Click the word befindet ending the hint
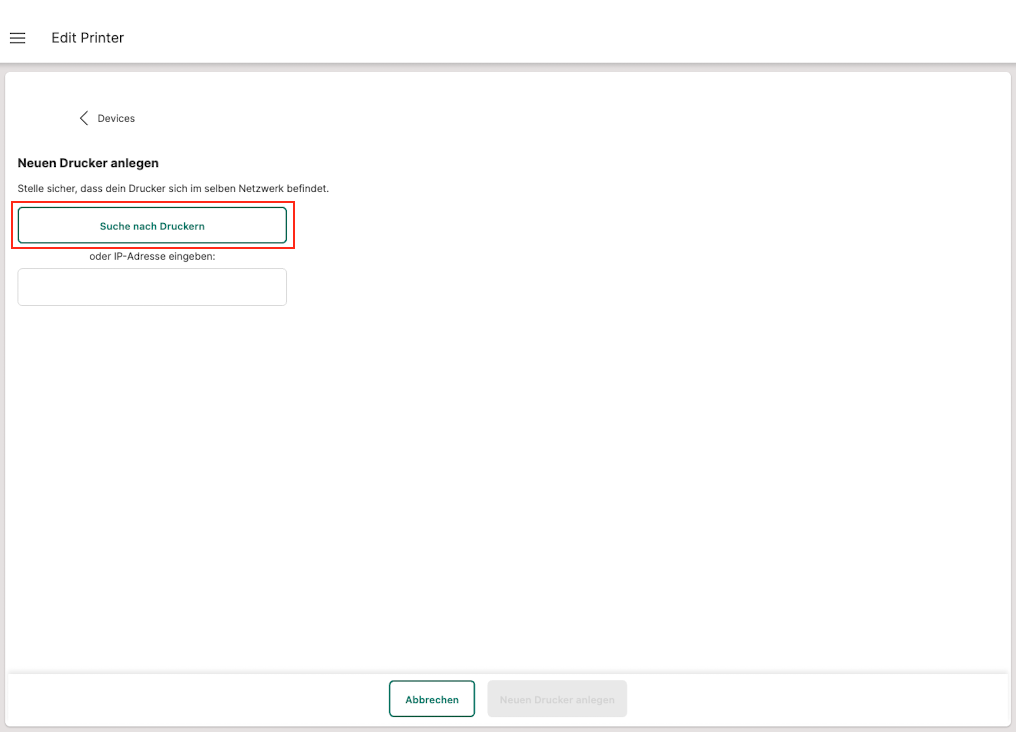 308,188
